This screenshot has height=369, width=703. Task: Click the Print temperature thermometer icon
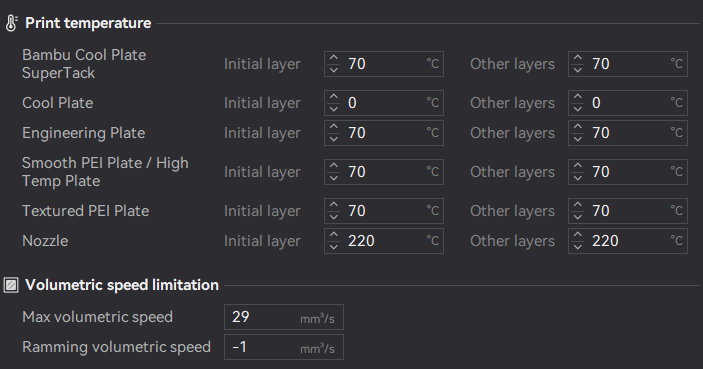[x=11, y=23]
